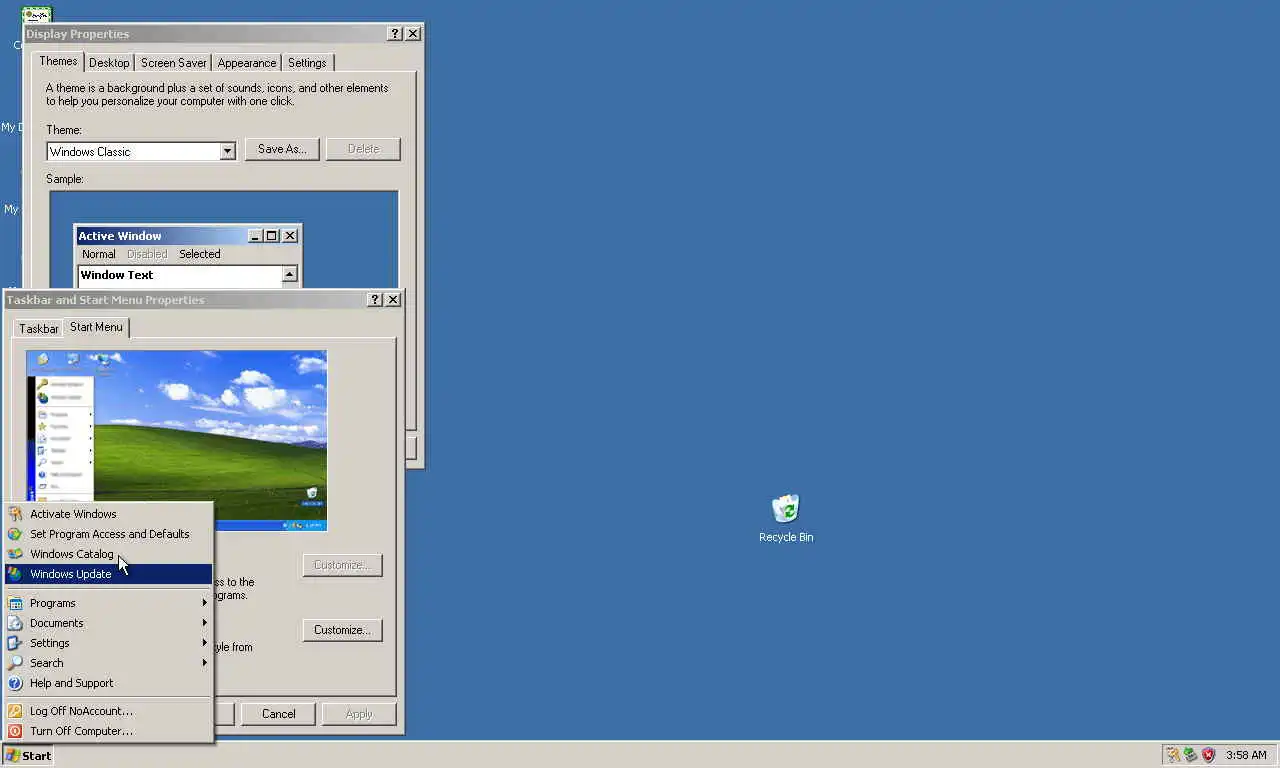Screen dimensions: 1280x768
Task: Launch Windows Catalog from Start menu
Action: [x=108, y=554]
